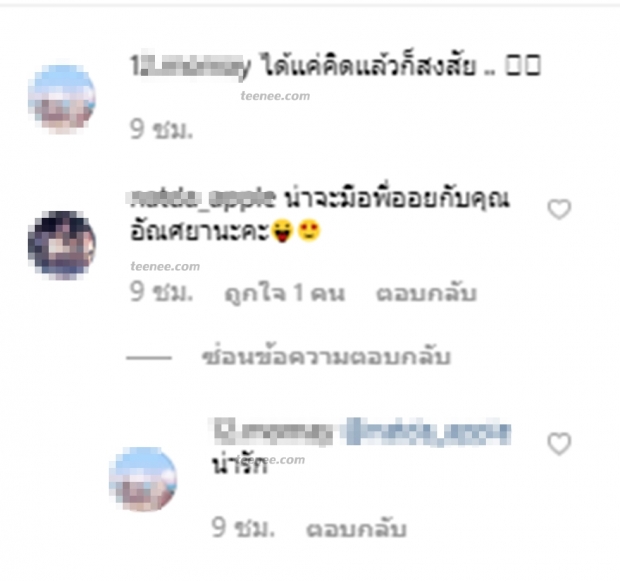The image size is (620, 581).
Task: Open the blurred username before ได้แค่คิดแล้วก็สงสัย
Action: (x=191, y=66)
